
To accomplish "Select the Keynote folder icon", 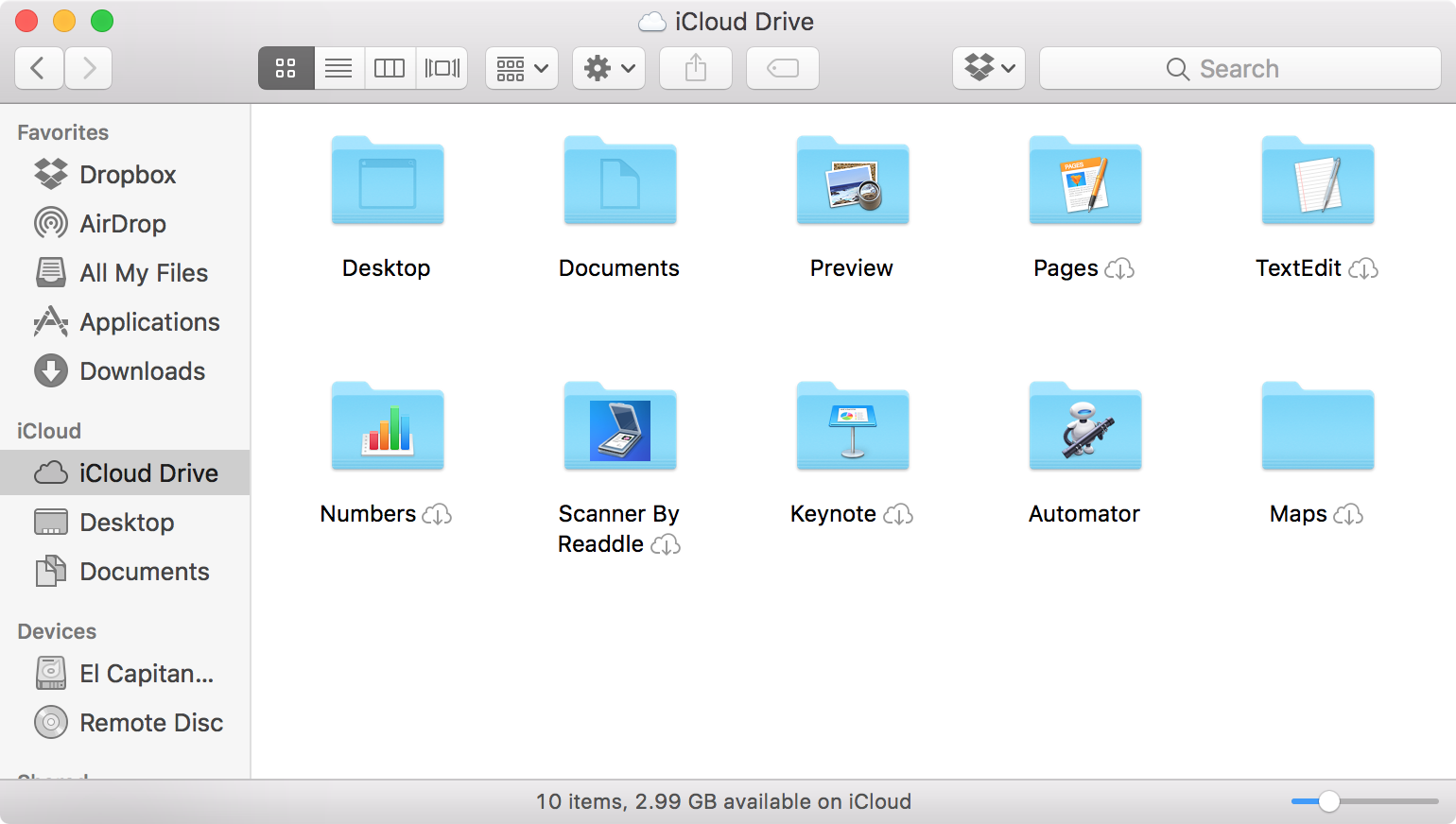I will (853, 426).
